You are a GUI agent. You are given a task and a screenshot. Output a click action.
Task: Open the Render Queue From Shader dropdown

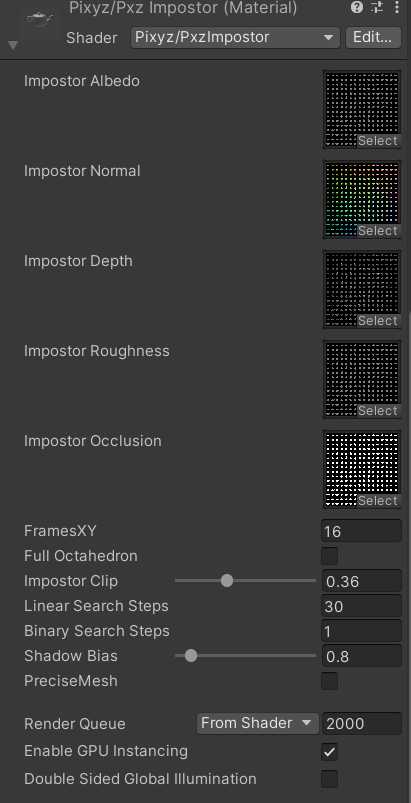pyautogui.click(x=257, y=723)
